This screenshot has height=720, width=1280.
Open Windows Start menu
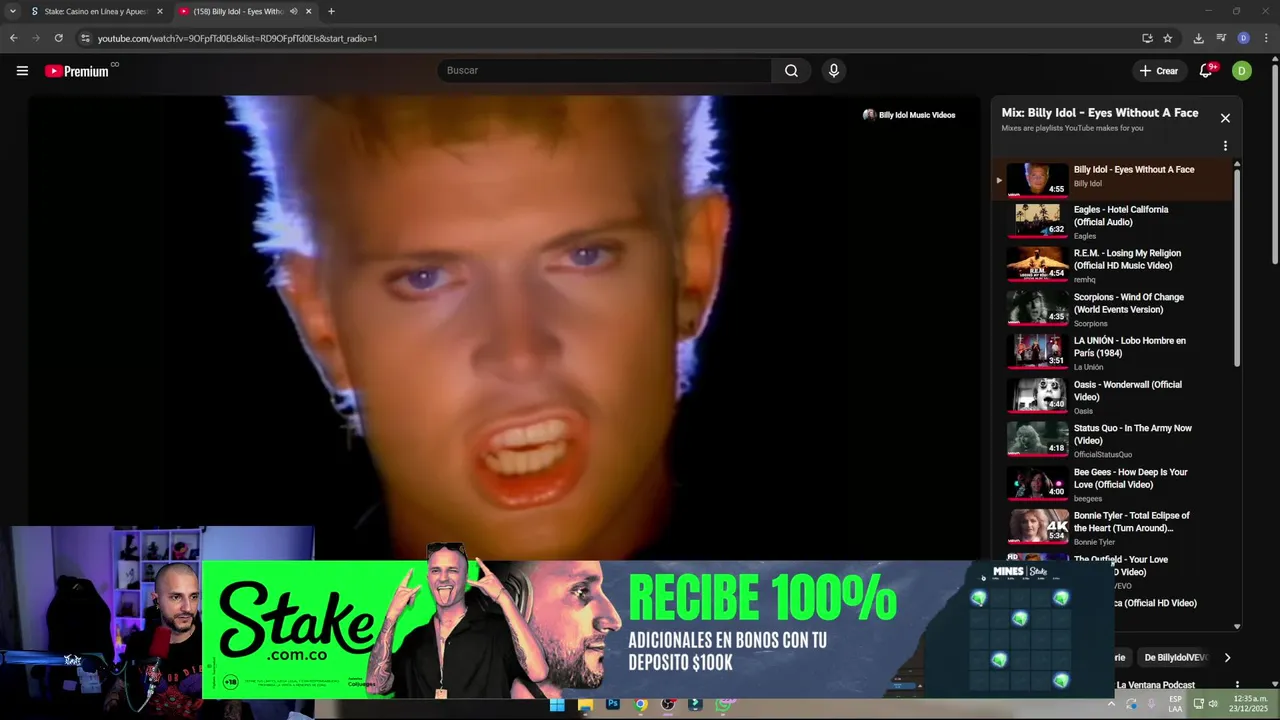click(x=557, y=704)
